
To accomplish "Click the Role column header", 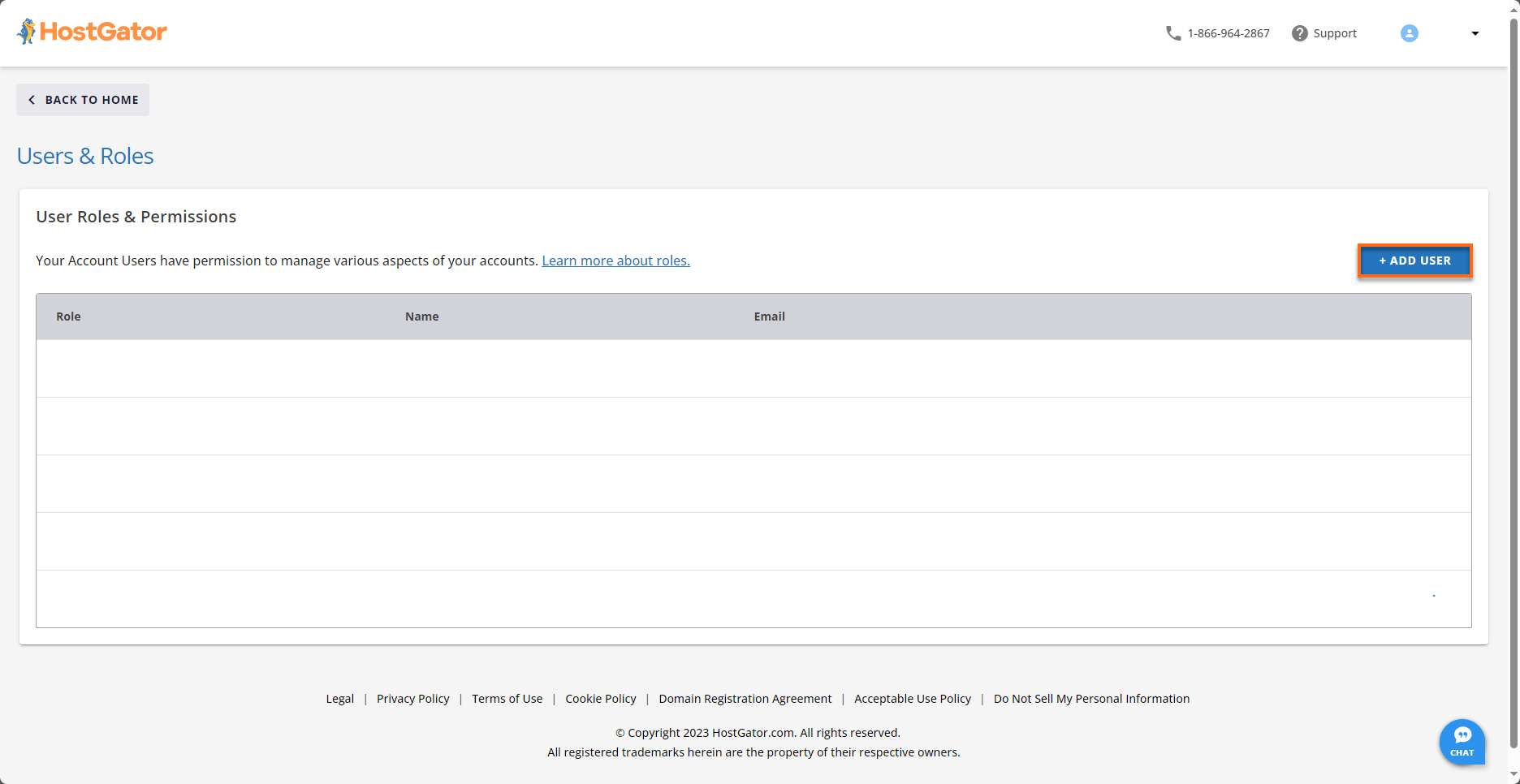I will point(68,317).
